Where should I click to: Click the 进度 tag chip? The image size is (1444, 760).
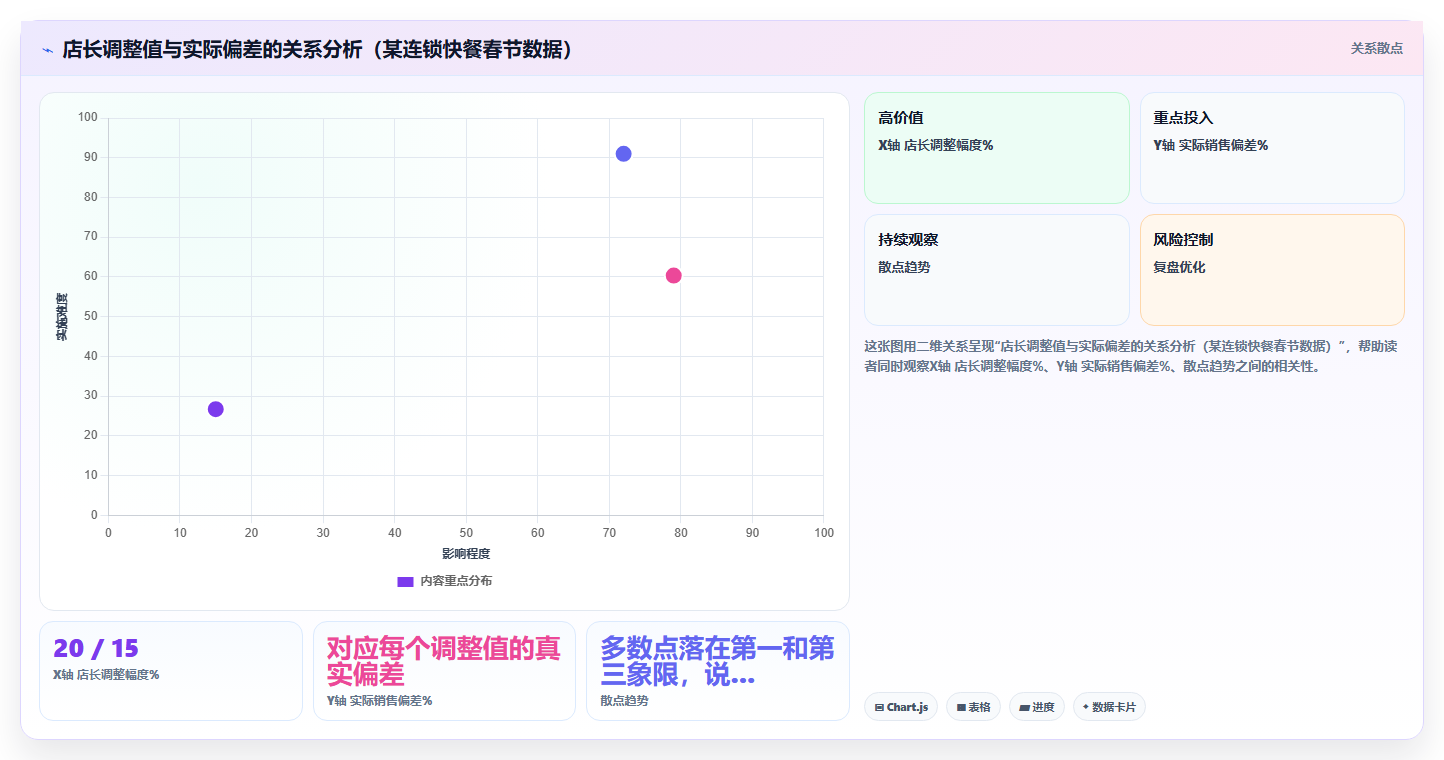pos(1037,707)
